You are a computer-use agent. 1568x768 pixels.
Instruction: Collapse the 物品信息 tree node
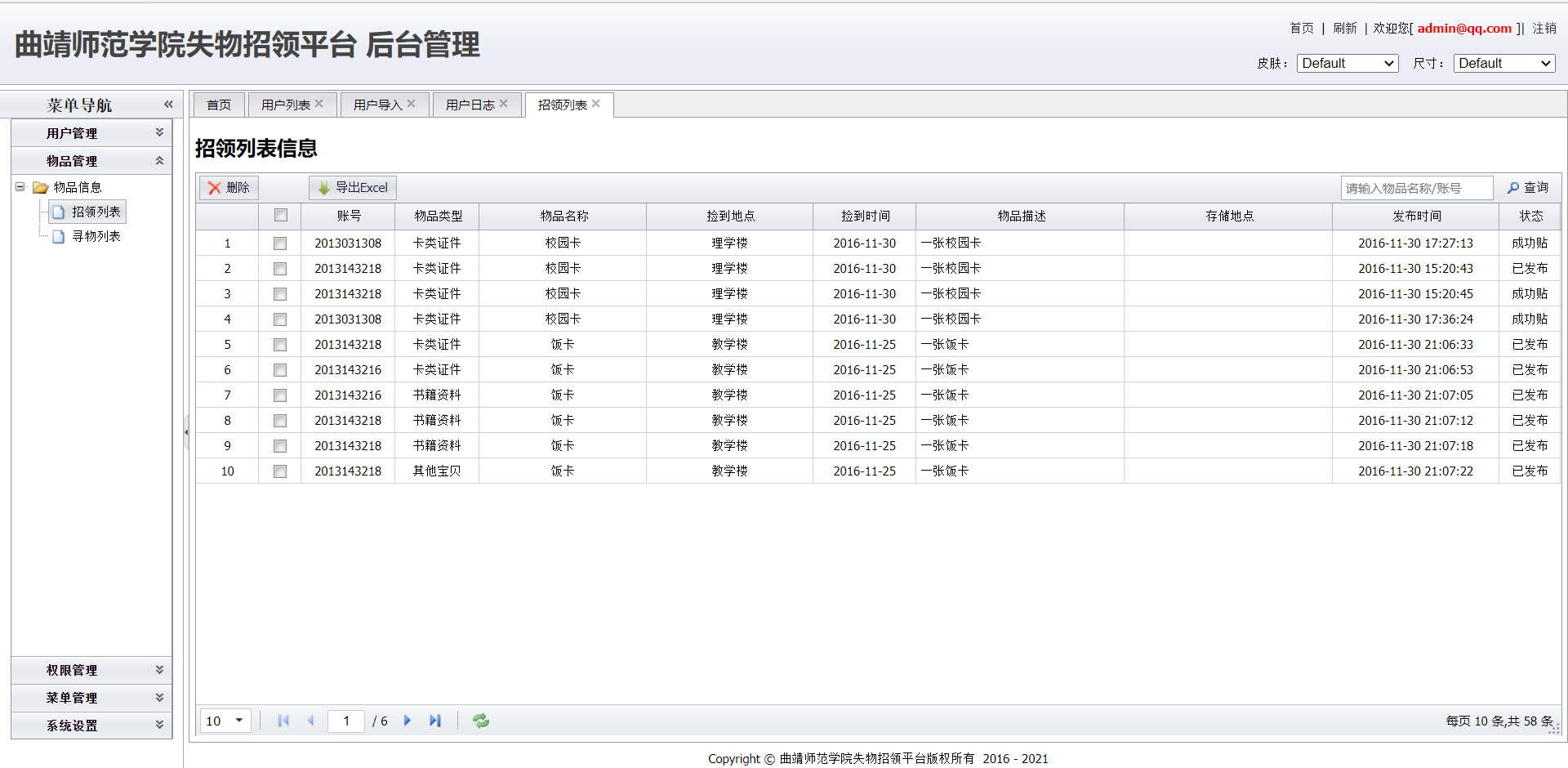click(20, 187)
